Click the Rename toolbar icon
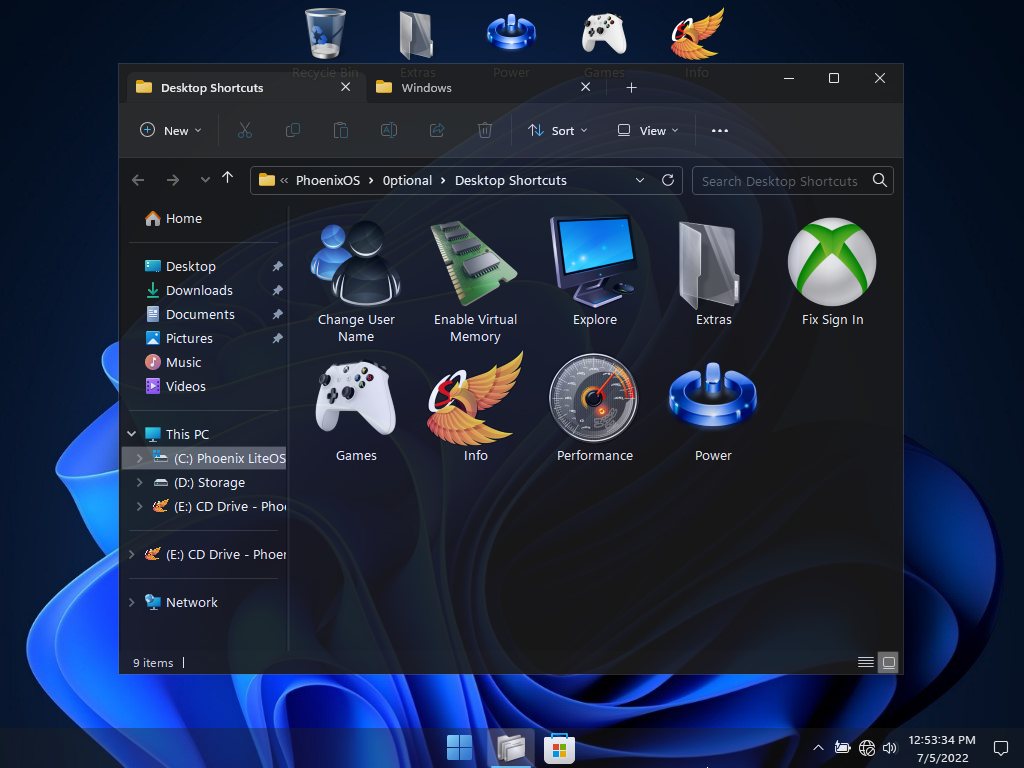Viewport: 1024px width, 768px height. [x=389, y=131]
